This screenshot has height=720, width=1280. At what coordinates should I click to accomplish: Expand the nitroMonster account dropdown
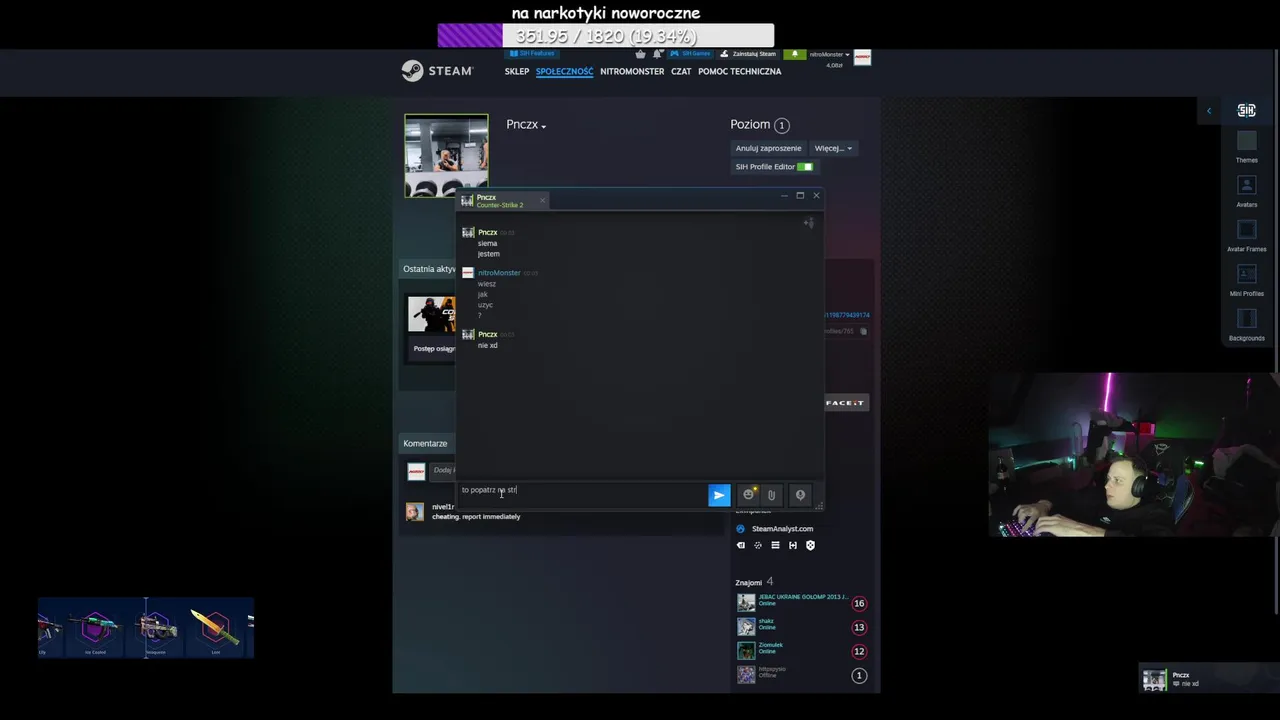tap(829, 54)
